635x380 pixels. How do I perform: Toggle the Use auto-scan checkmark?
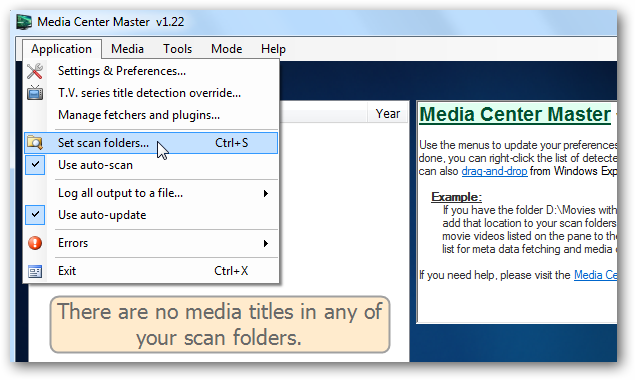coord(35,165)
